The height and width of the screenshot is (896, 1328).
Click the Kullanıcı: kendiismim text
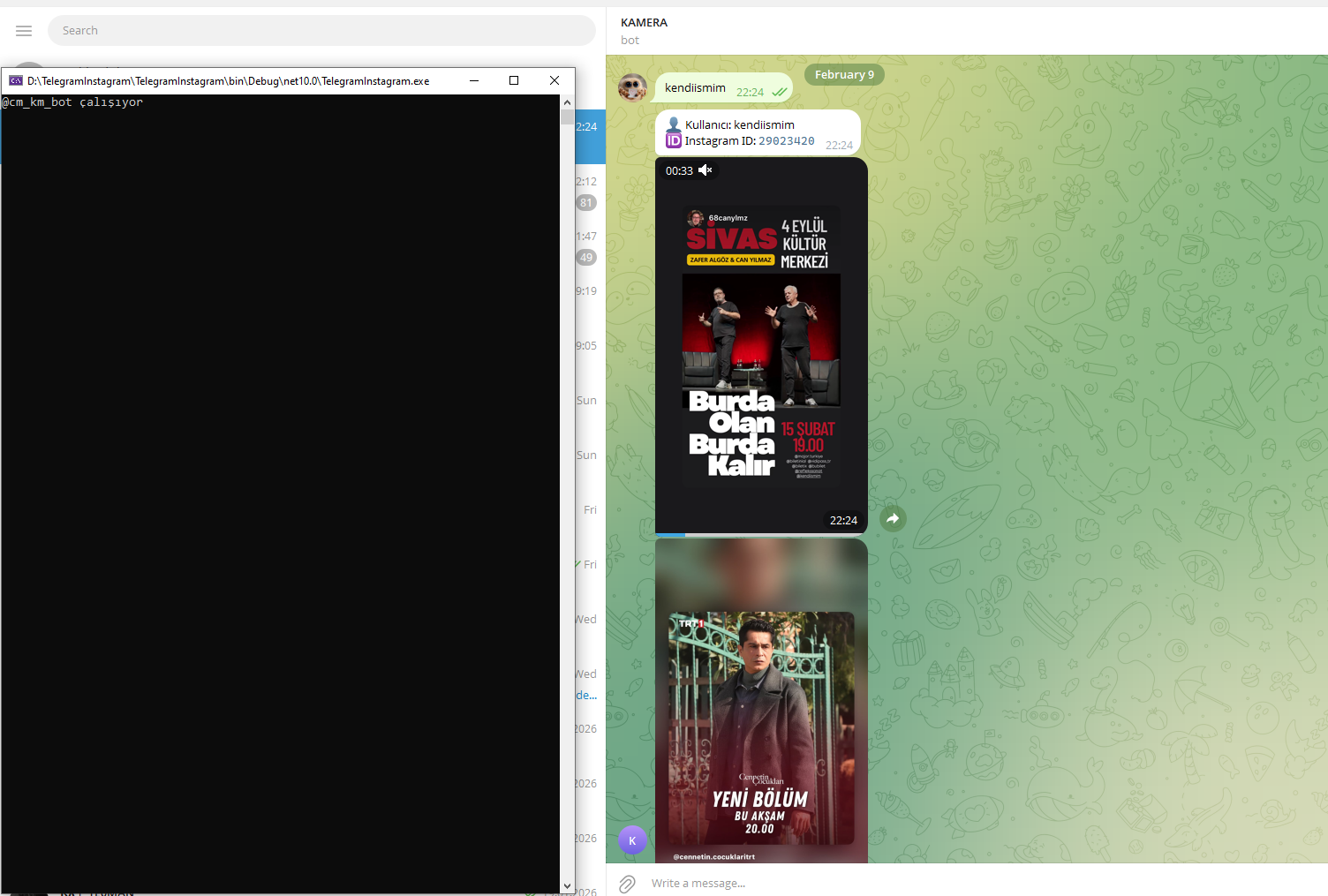coord(740,125)
